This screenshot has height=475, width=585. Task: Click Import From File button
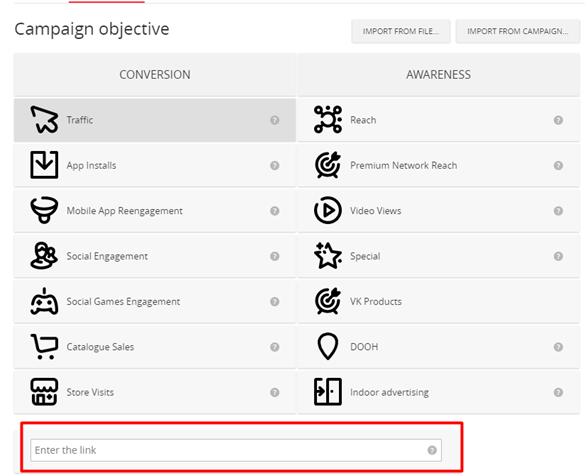point(401,31)
